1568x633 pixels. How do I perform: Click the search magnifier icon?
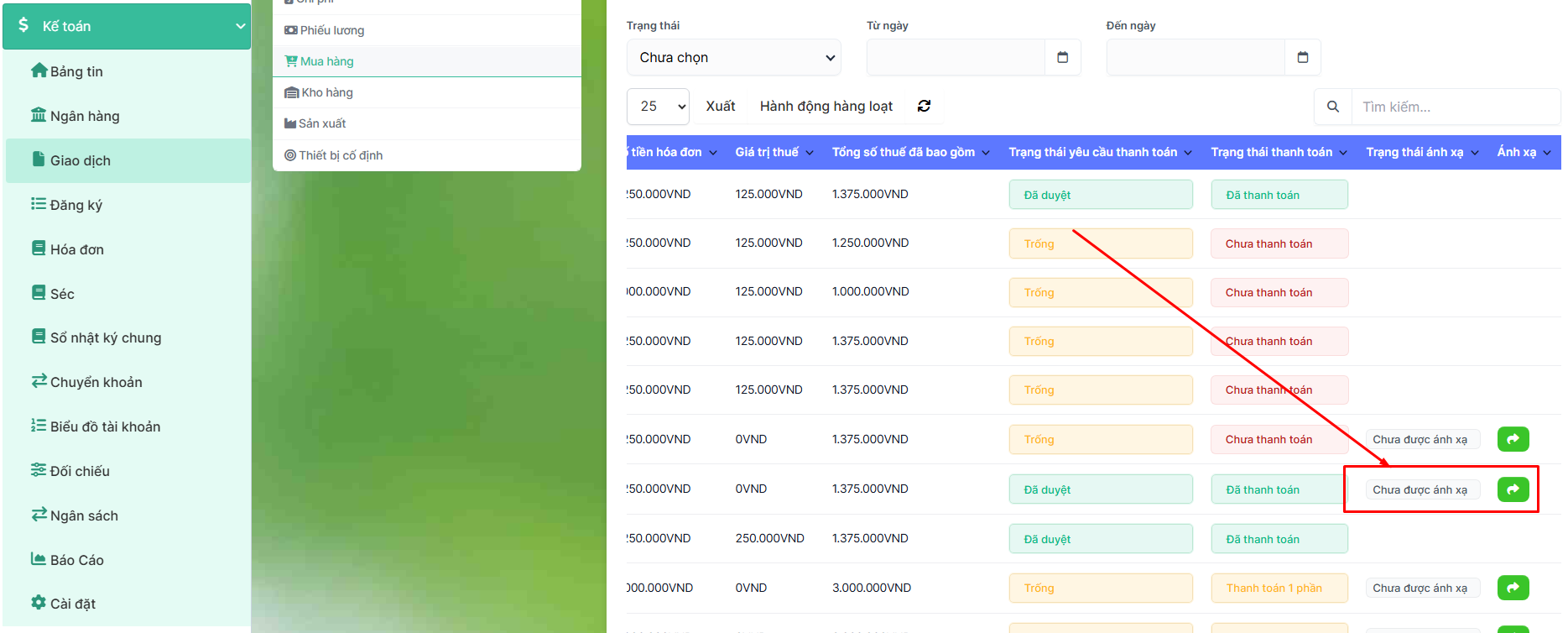[x=1332, y=107]
